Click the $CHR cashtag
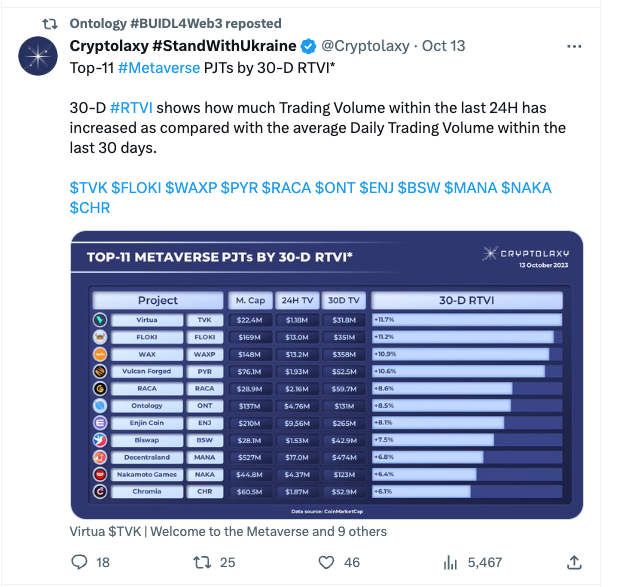Viewport: 620px width, 587px height. point(89,208)
